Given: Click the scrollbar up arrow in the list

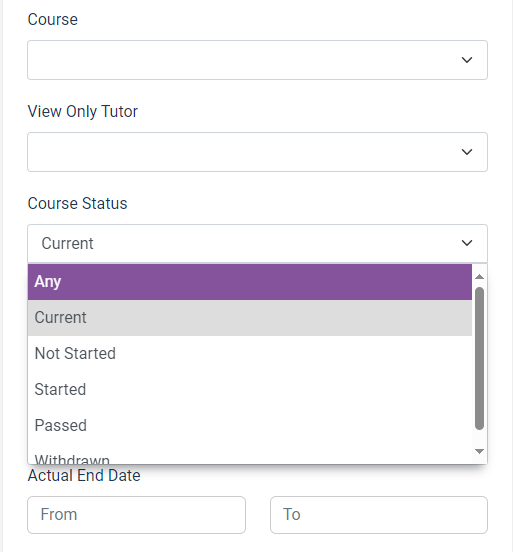Looking at the screenshot, I should click(479, 277).
